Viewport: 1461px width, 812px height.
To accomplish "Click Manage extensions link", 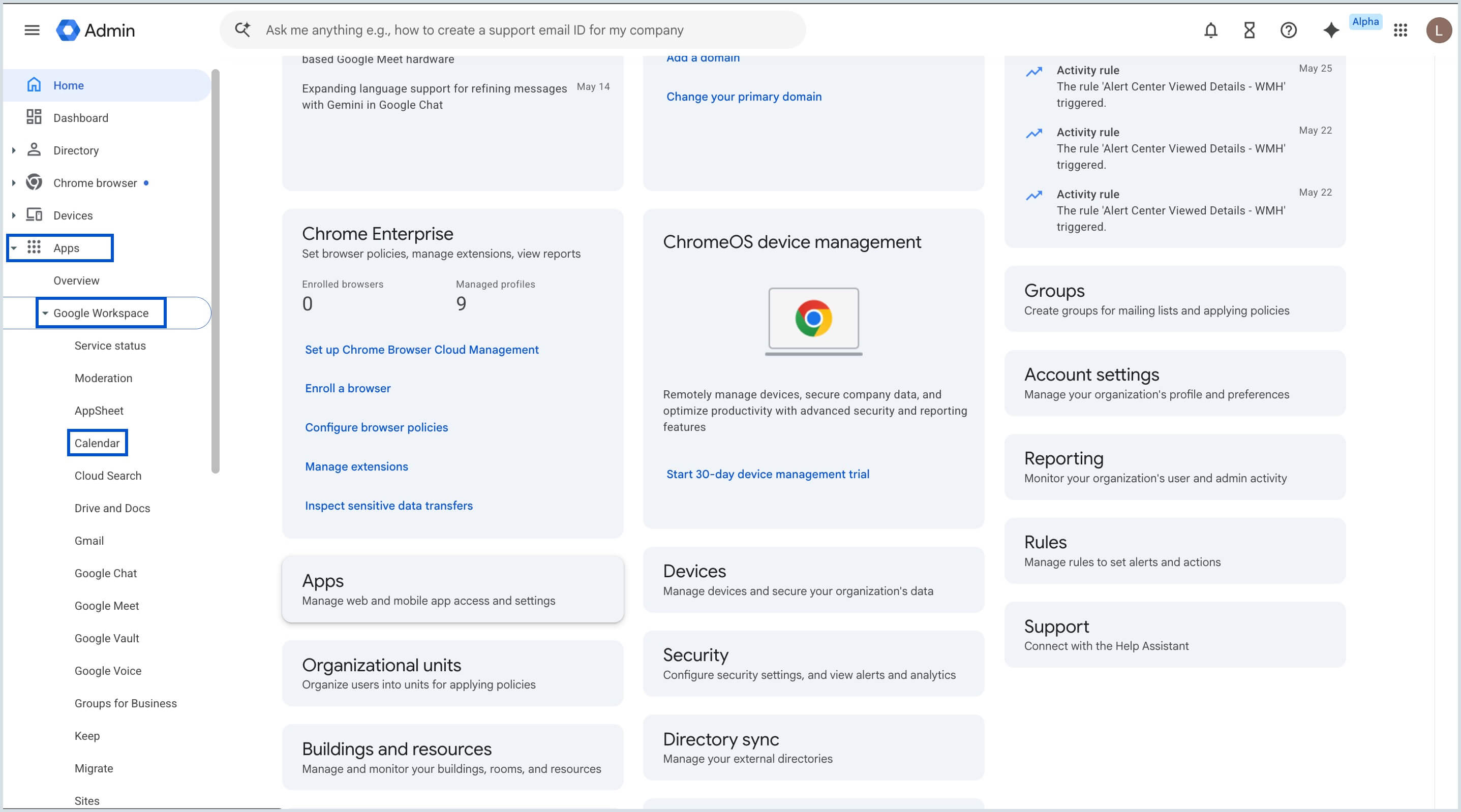I will (x=356, y=466).
